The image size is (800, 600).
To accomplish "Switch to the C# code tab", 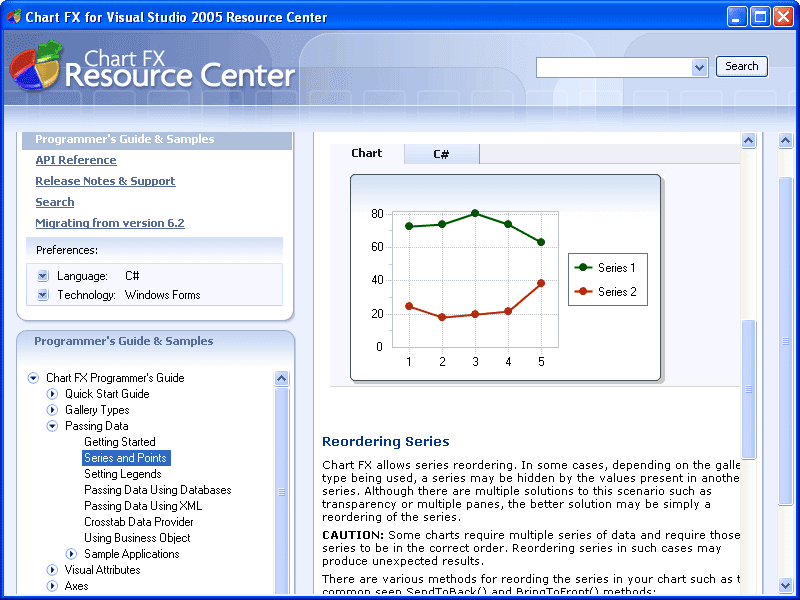I will coord(441,154).
